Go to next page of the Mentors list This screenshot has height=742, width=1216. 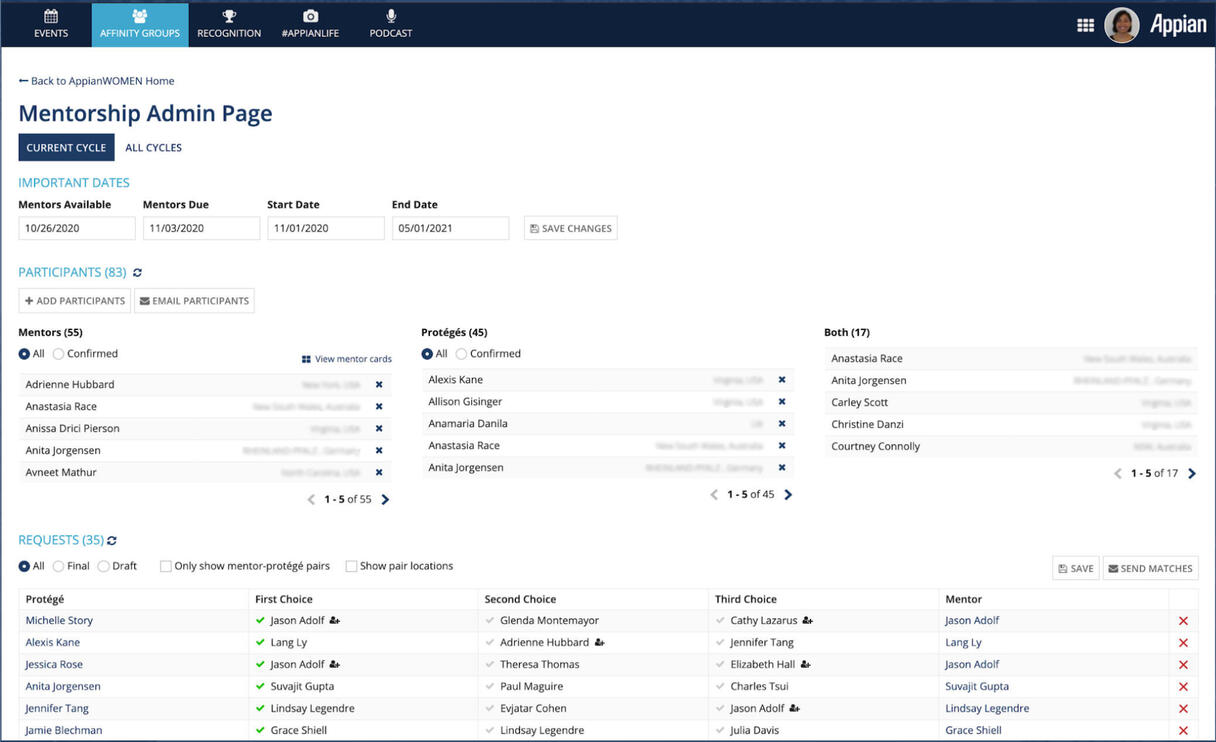tap(385, 499)
